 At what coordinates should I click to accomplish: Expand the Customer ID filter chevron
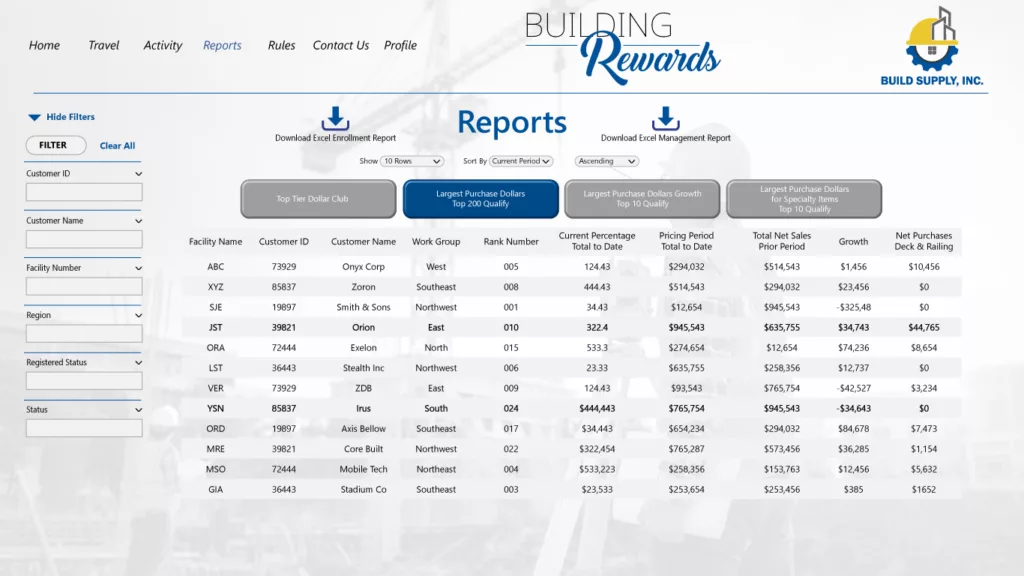[138, 174]
